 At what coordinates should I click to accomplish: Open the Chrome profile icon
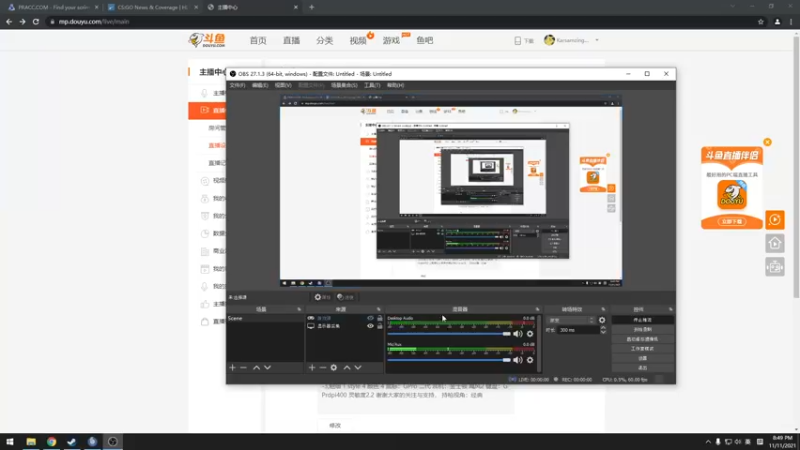click(777, 21)
